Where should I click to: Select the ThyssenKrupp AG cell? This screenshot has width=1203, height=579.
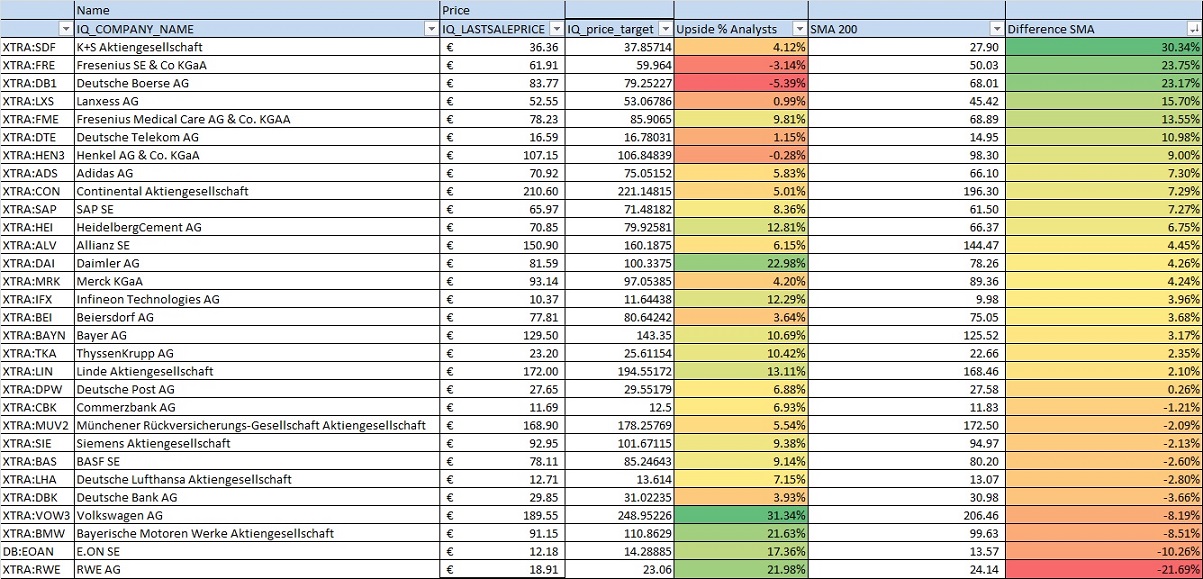257,353
